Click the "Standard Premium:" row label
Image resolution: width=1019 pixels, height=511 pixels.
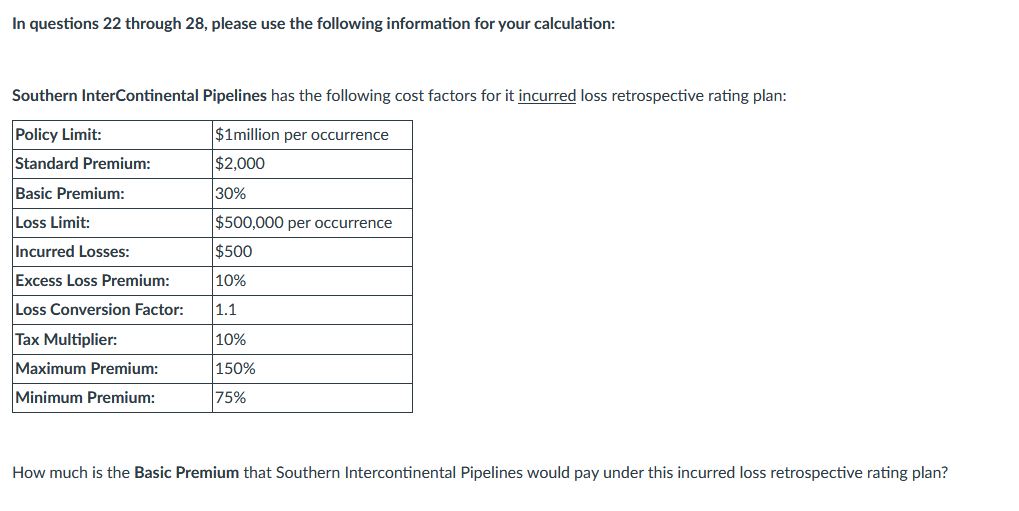(83, 164)
